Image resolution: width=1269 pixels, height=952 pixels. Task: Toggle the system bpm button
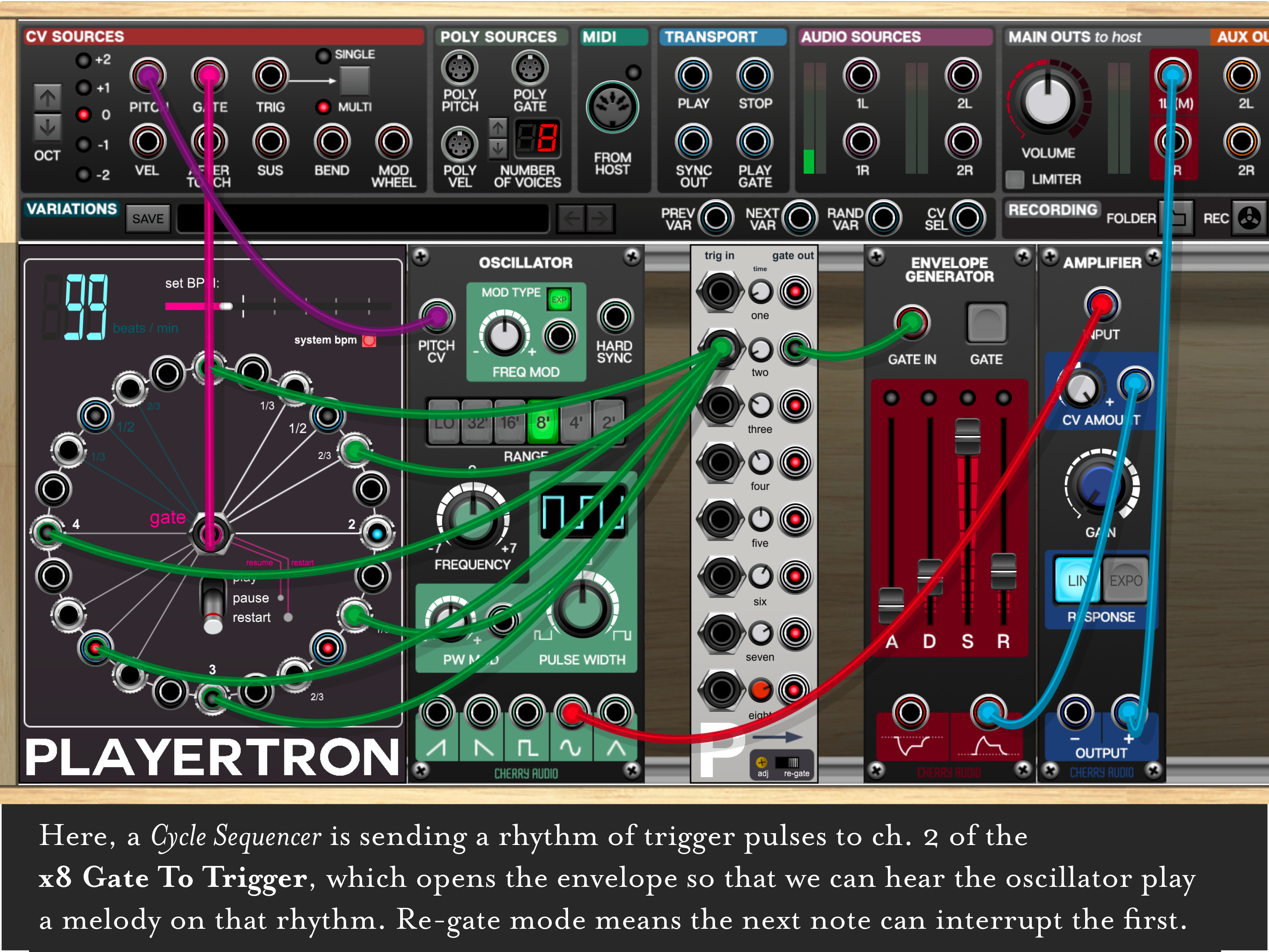369,341
